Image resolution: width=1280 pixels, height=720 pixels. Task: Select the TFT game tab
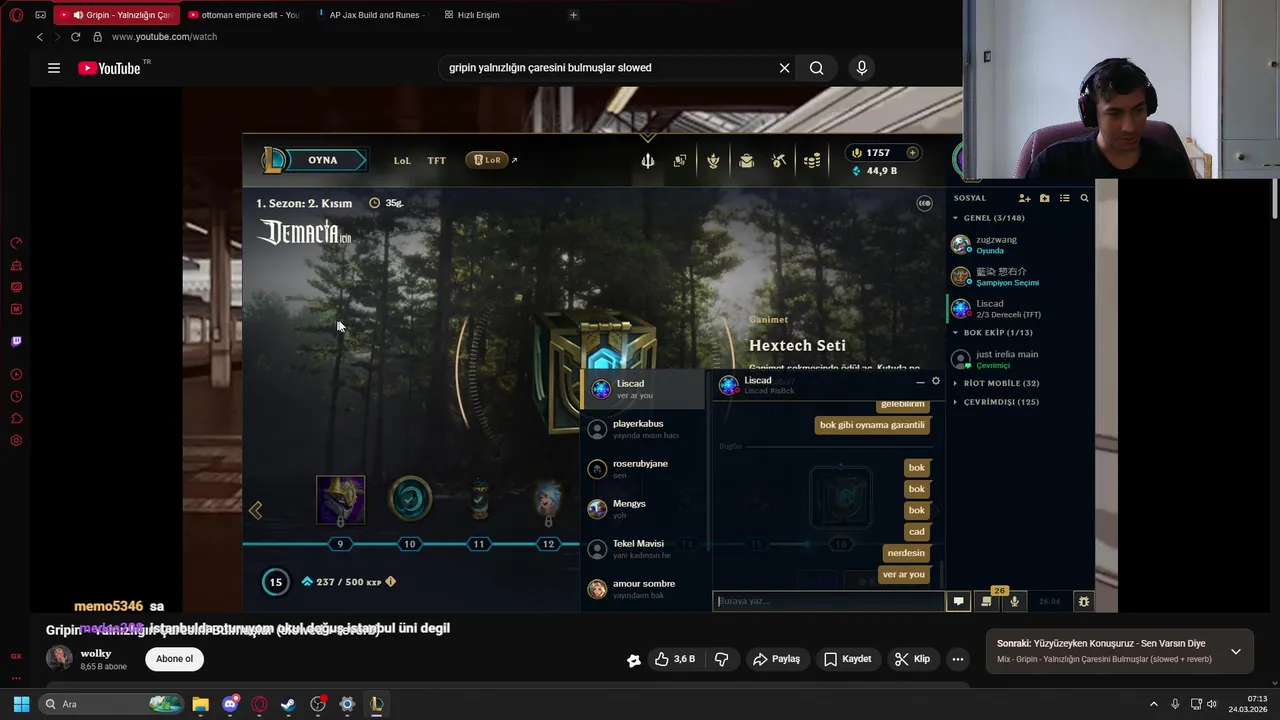pyautogui.click(x=437, y=160)
